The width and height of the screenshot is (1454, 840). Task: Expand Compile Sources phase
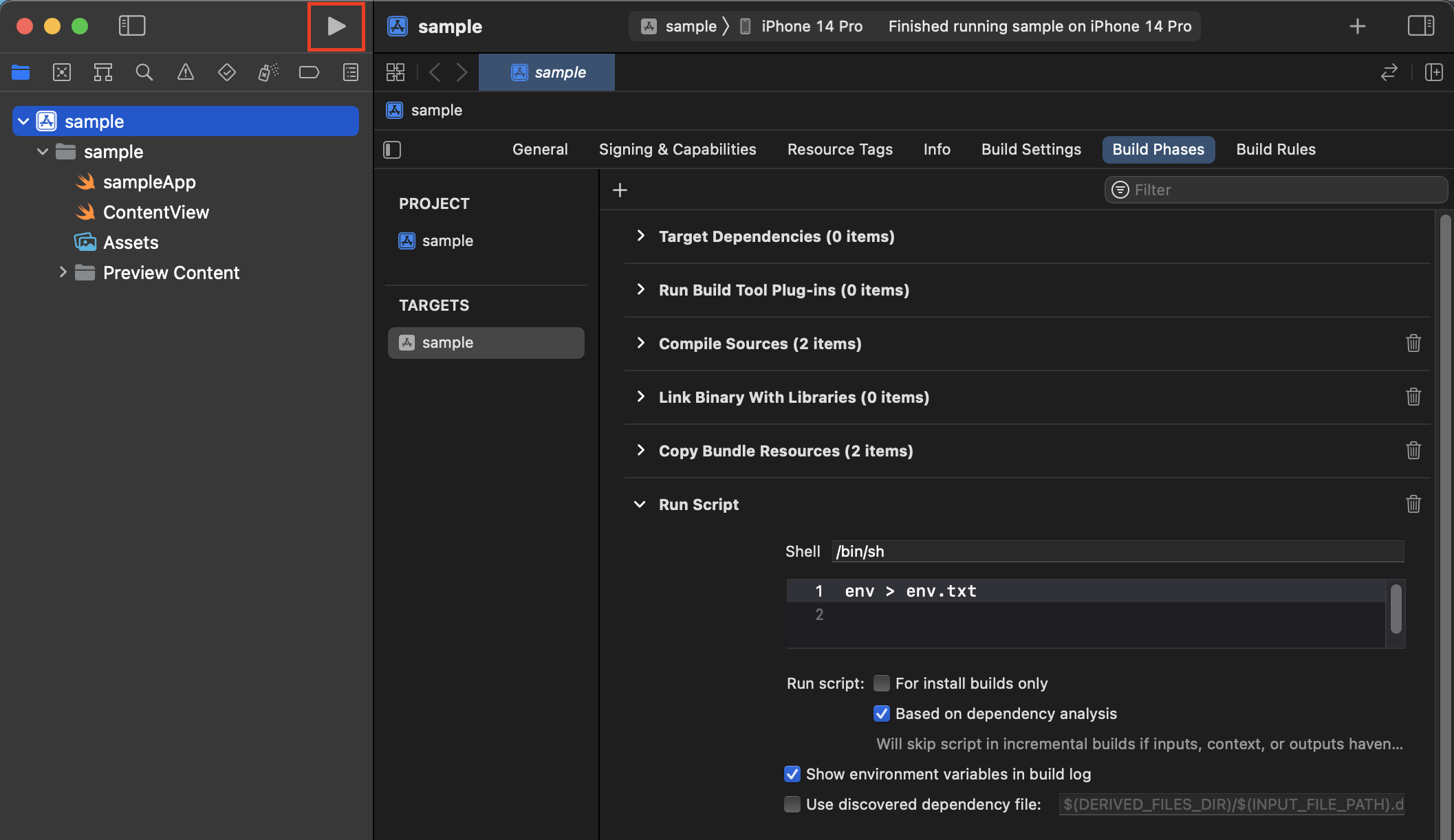coord(640,343)
